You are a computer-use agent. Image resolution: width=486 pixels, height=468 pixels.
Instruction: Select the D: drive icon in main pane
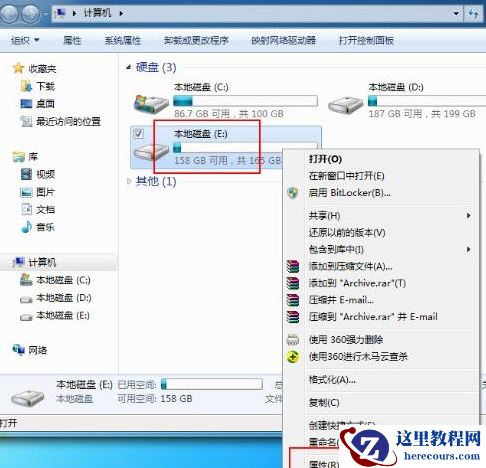[345, 104]
